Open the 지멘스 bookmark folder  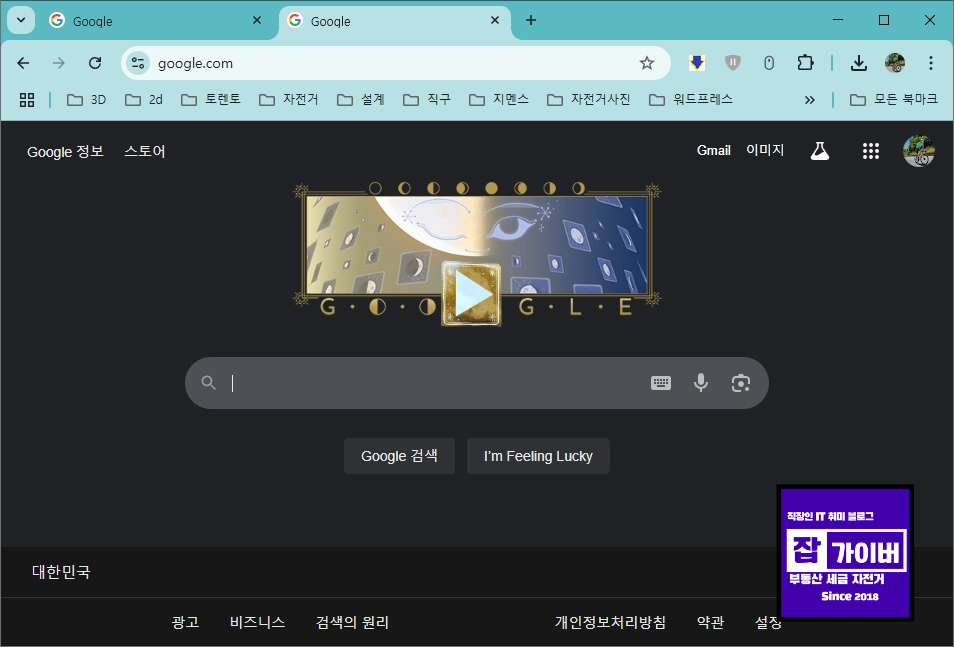click(498, 99)
